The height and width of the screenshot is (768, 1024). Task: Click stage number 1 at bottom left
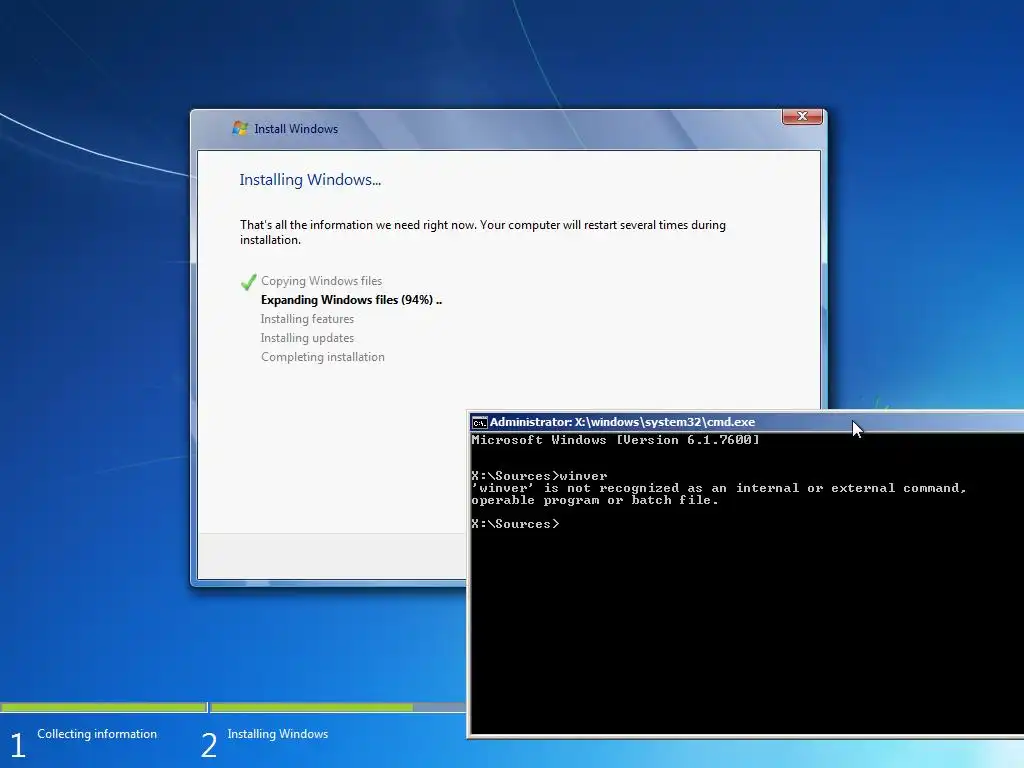click(18, 745)
